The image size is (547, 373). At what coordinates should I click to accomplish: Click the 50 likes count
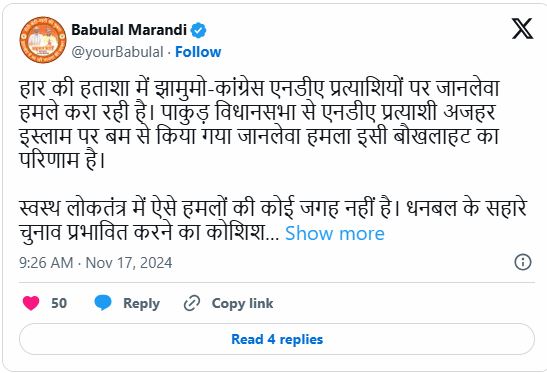coord(59,303)
